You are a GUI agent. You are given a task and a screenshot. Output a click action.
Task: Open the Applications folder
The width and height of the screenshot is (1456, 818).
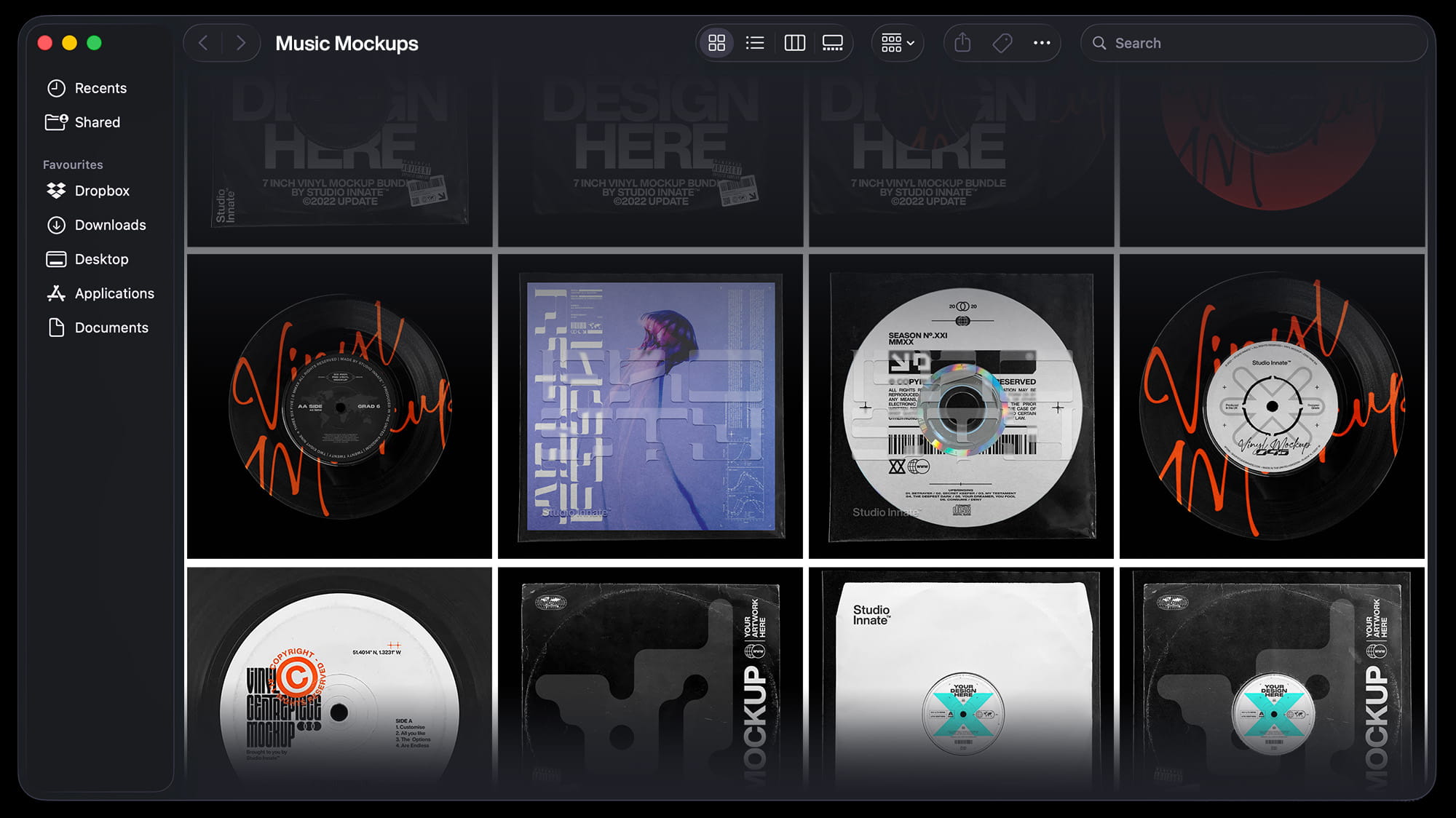(x=114, y=293)
